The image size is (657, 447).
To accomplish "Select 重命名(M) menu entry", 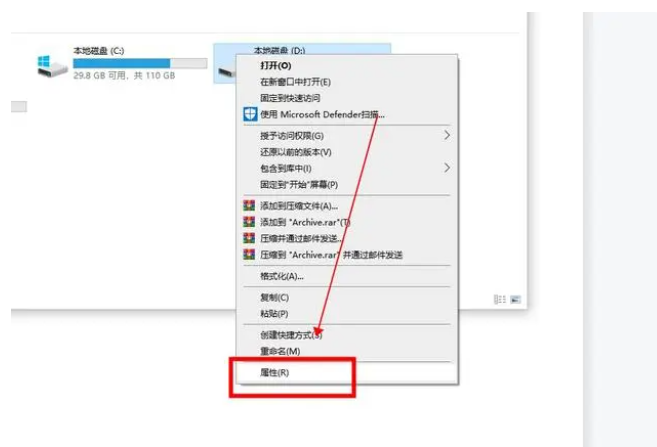I will click(280, 351).
